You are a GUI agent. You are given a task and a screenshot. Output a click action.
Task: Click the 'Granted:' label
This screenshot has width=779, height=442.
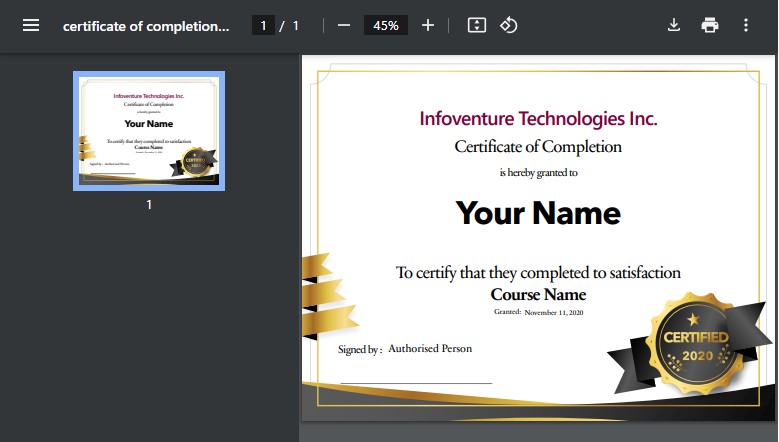[x=507, y=312]
